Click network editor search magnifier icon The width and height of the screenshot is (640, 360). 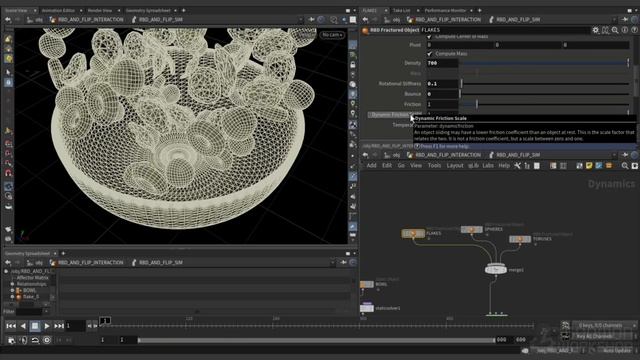tap(625, 166)
